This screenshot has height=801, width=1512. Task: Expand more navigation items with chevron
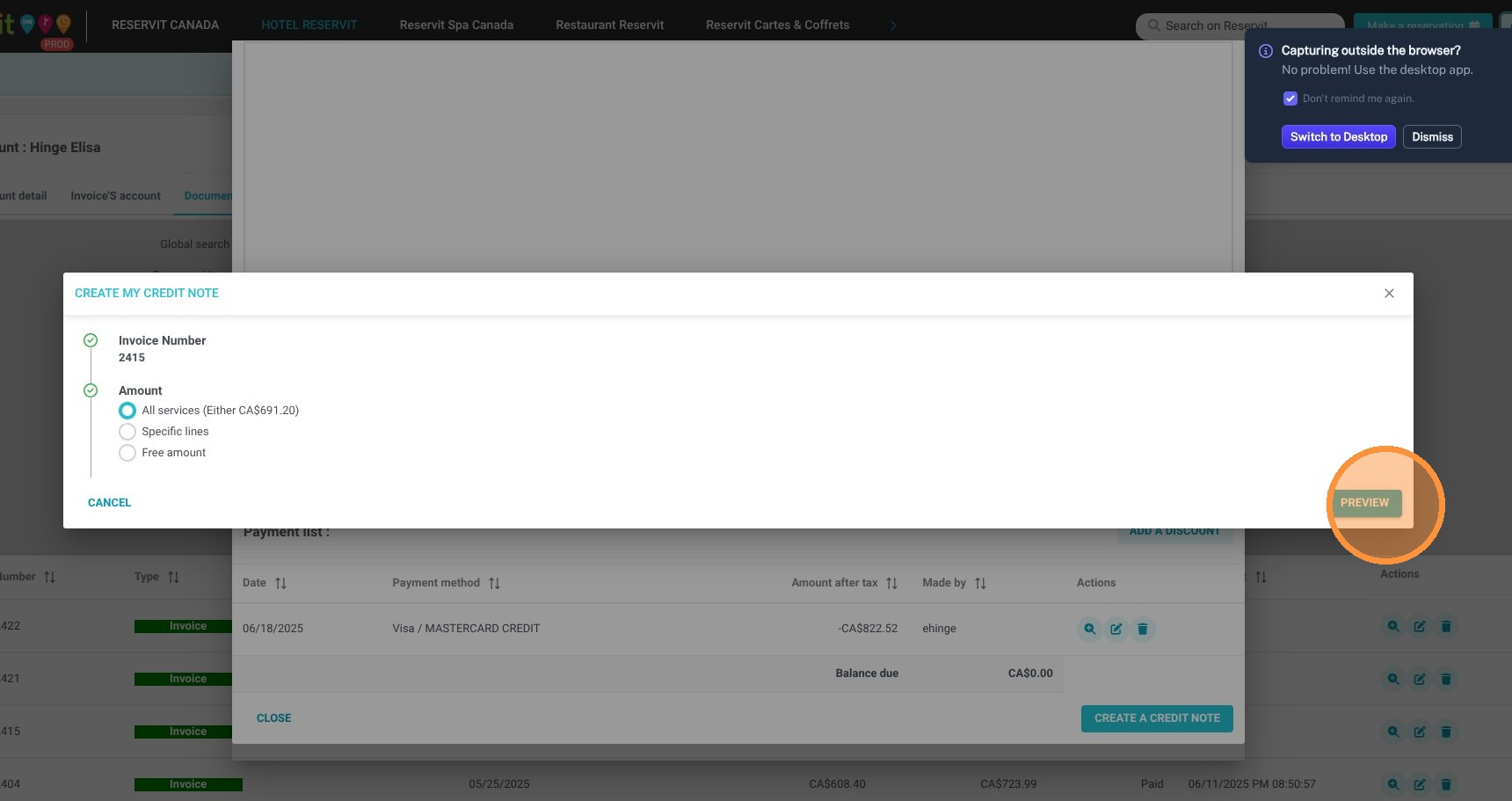(x=893, y=25)
